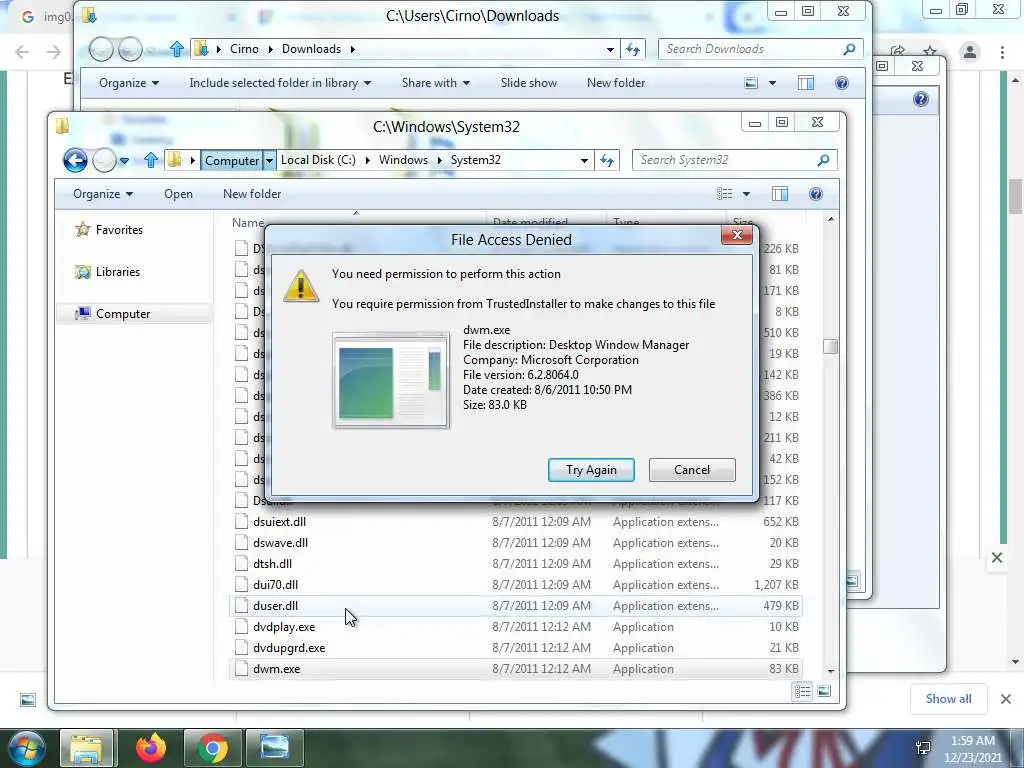Viewport: 1024px width, 768px height.
Task: Switch to large thumbnails view icon in status bar
Action: click(824, 691)
